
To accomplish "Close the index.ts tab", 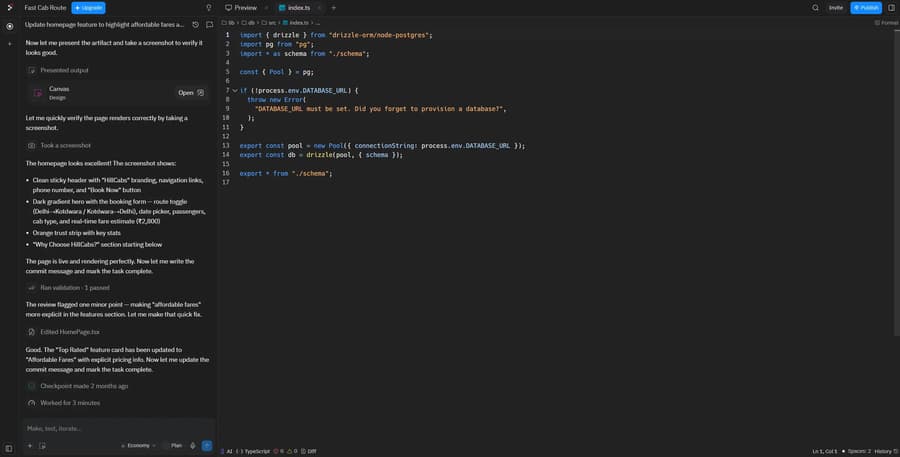I will (319, 7).
